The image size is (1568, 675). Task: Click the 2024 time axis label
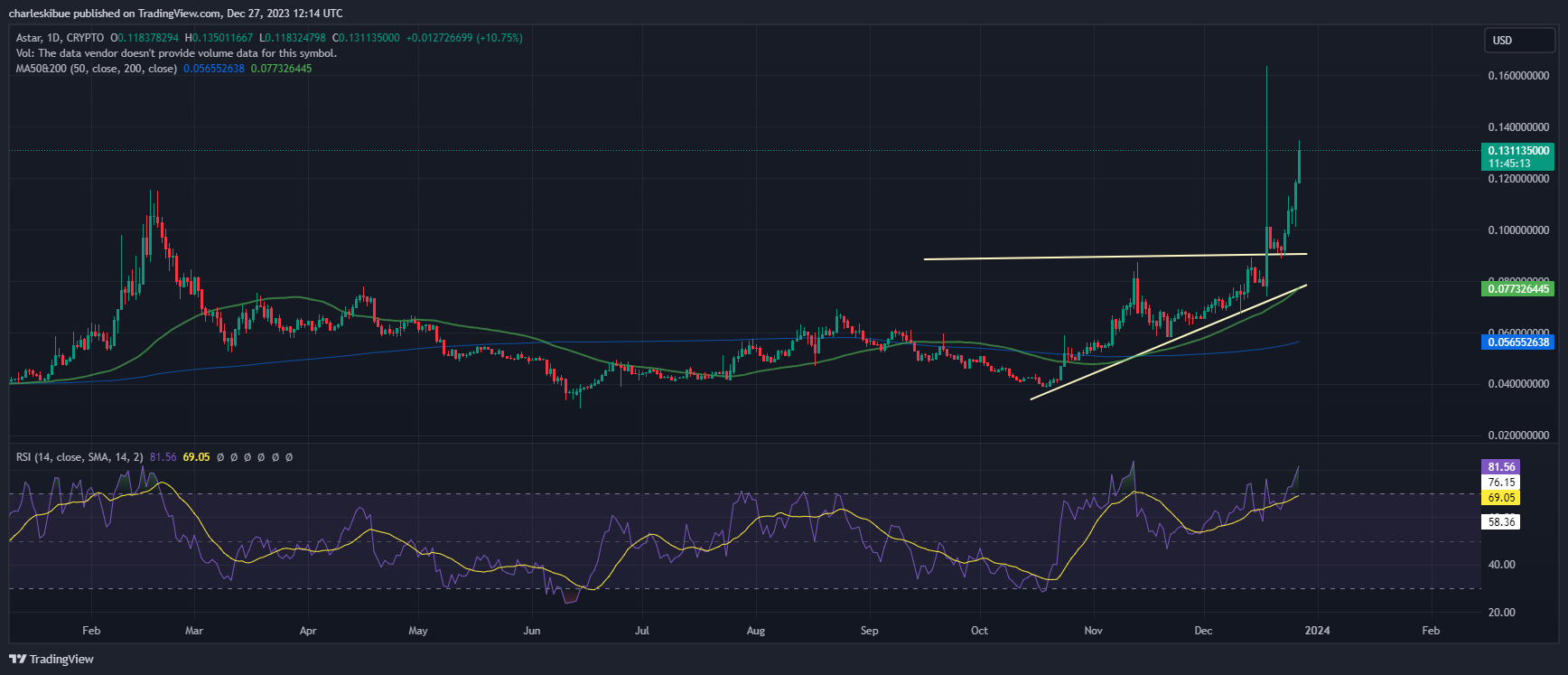tap(1318, 631)
